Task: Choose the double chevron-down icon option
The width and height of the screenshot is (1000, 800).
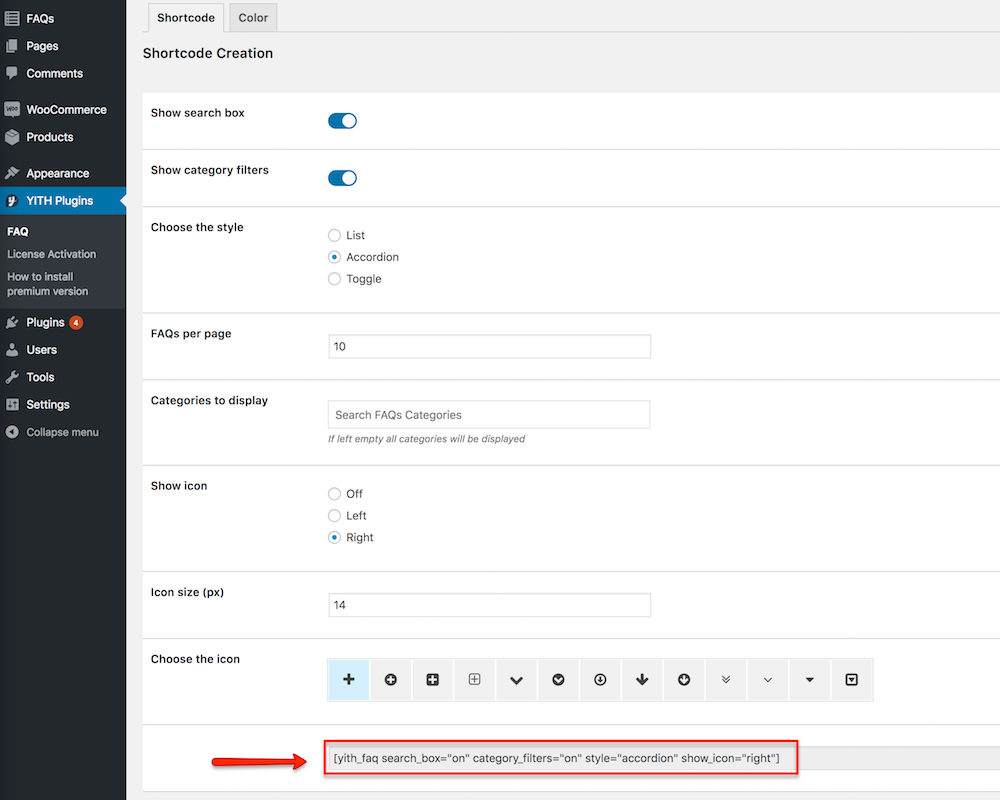Action: [726, 679]
